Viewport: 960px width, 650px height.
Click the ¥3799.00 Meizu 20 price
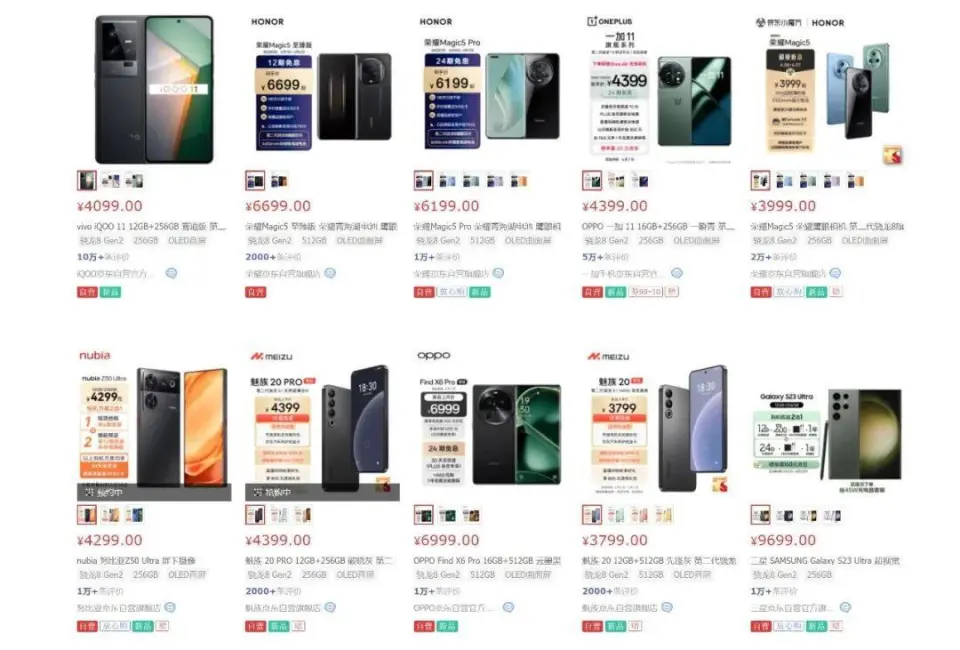pos(615,540)
